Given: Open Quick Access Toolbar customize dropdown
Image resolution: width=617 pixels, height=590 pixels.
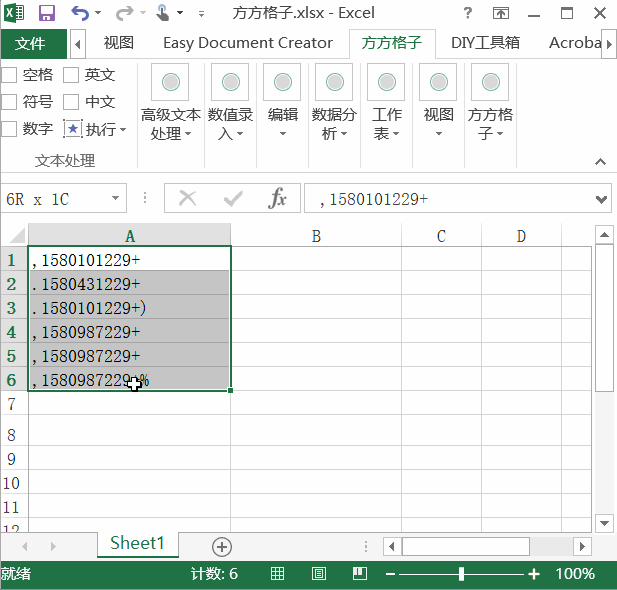Looking at the screenshot, I should tap(201, 14).
